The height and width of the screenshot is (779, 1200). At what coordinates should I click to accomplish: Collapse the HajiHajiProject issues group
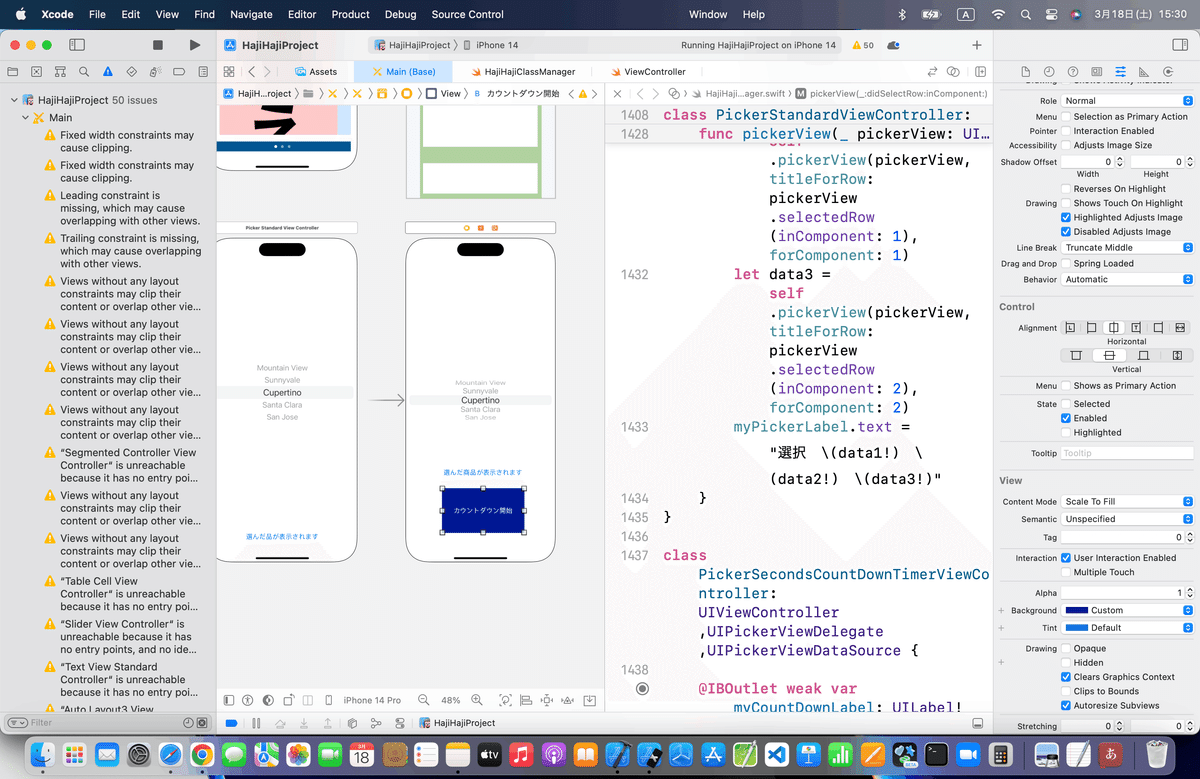coord(15,101)
